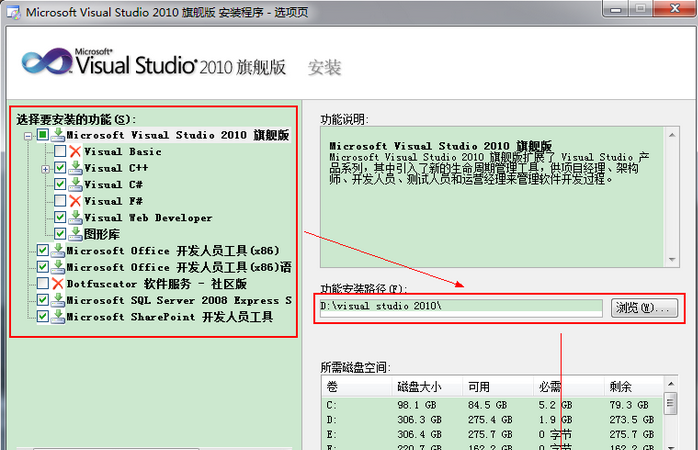This screenshot has width=698, height=450.
Task: Click the 磁盘大小 column header
Action: [x=427, y=386]
